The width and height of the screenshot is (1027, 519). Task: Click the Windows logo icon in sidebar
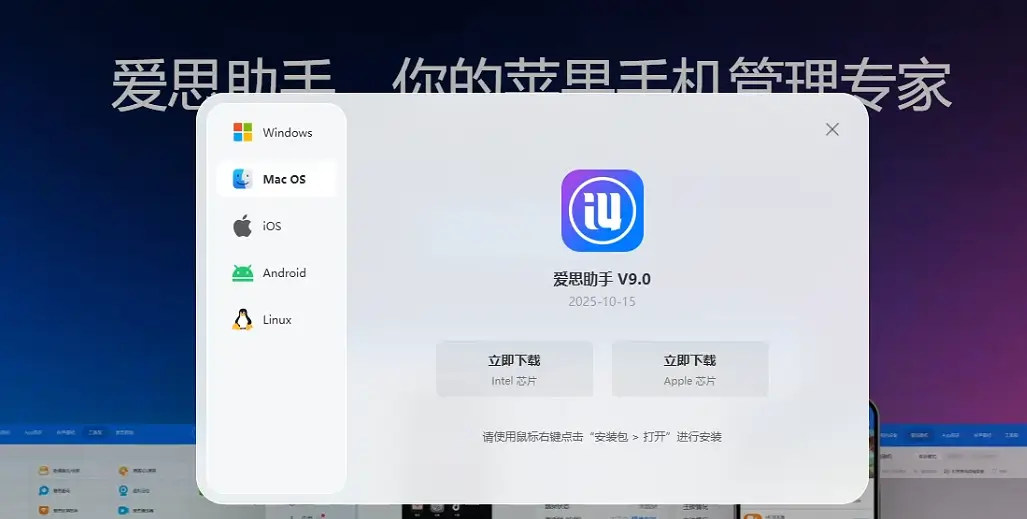(242, 133)
